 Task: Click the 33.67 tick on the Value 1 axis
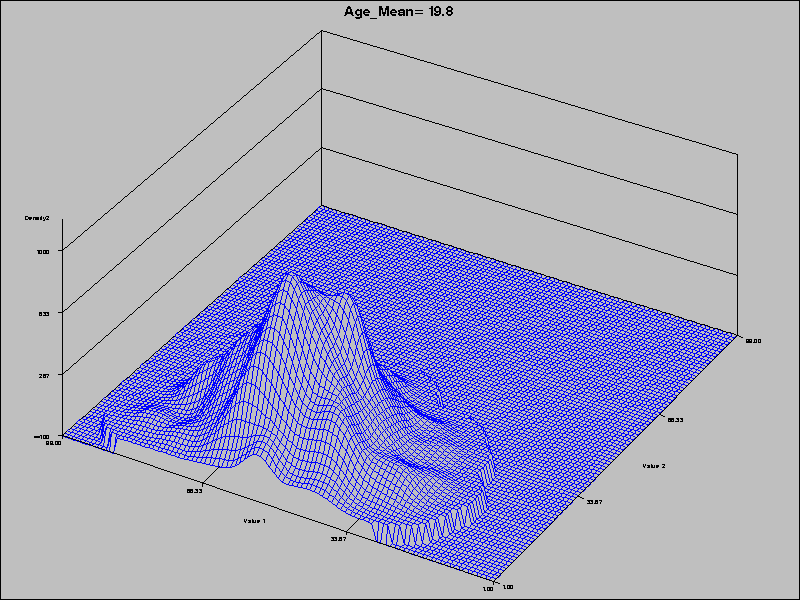(x=337, y=539)
